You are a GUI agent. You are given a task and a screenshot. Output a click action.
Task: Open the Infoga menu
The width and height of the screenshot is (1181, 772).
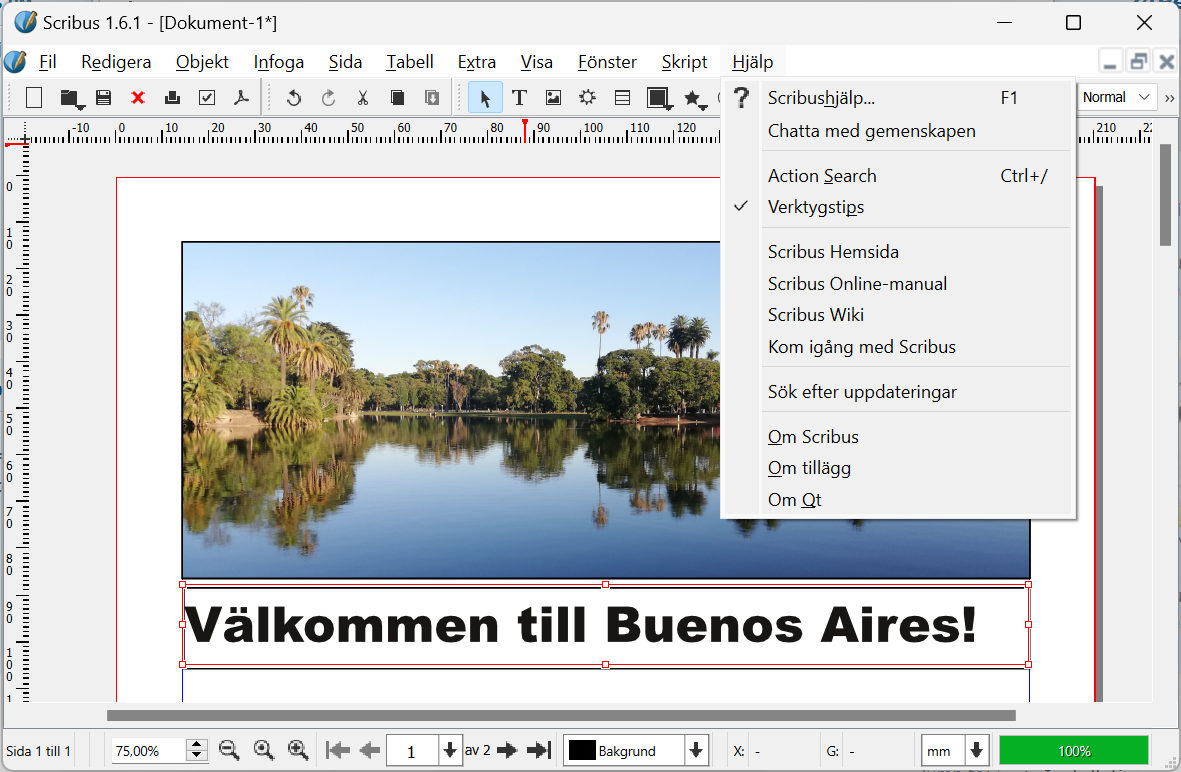(279, 62)
